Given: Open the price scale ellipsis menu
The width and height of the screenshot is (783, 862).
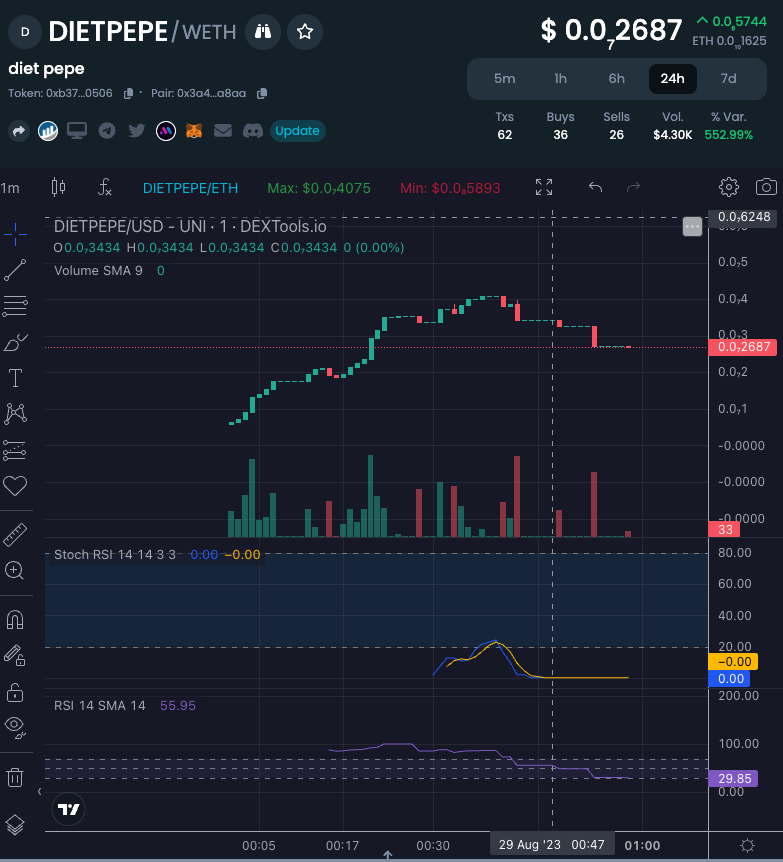Looking at the screenshot, I should coord(692,226).
